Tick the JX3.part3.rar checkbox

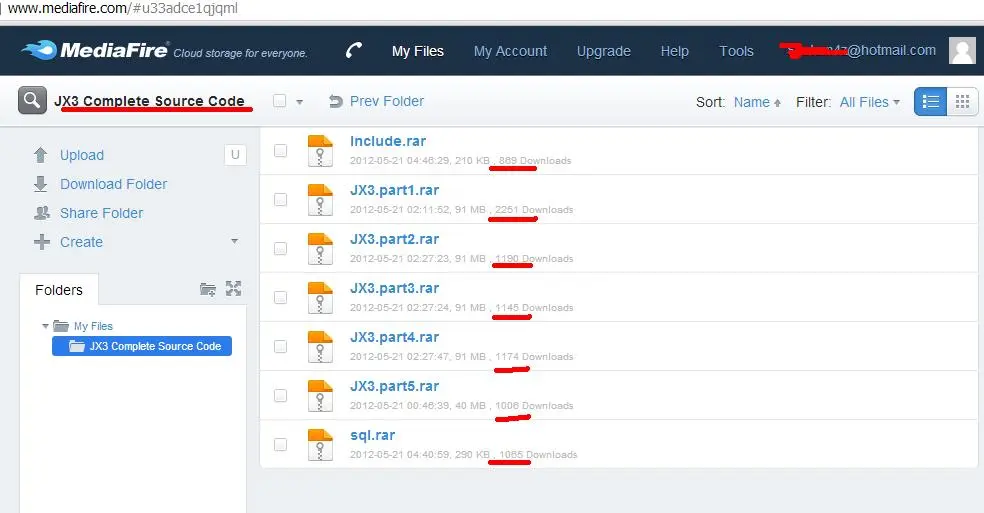click(281, 298)
